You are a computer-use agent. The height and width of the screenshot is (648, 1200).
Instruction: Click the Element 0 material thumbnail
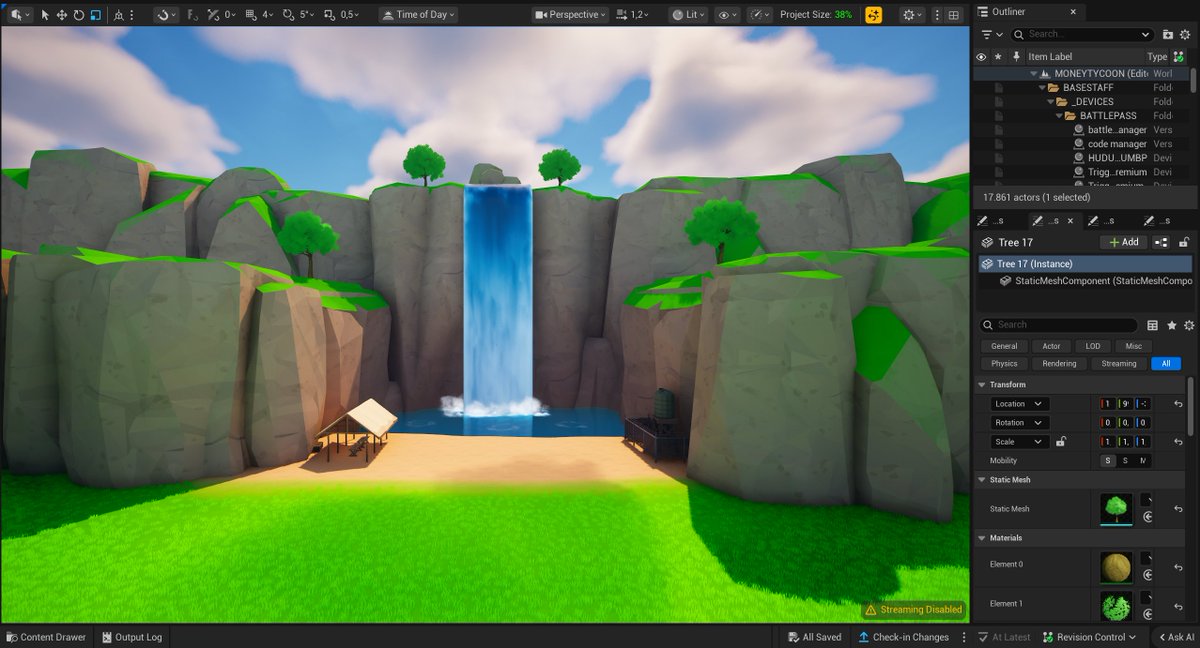pyautogui.click(x=1116, y=568)
